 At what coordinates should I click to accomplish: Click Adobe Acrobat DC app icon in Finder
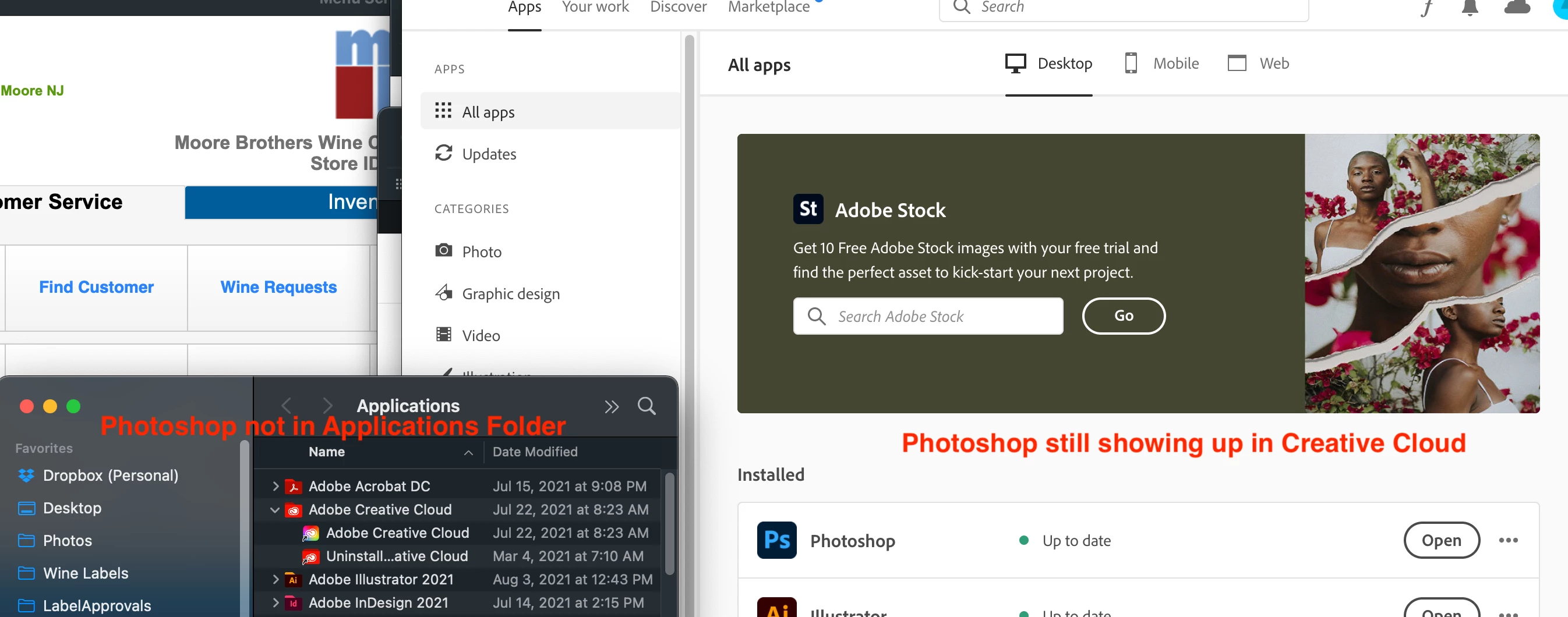(x=294, y=486)
